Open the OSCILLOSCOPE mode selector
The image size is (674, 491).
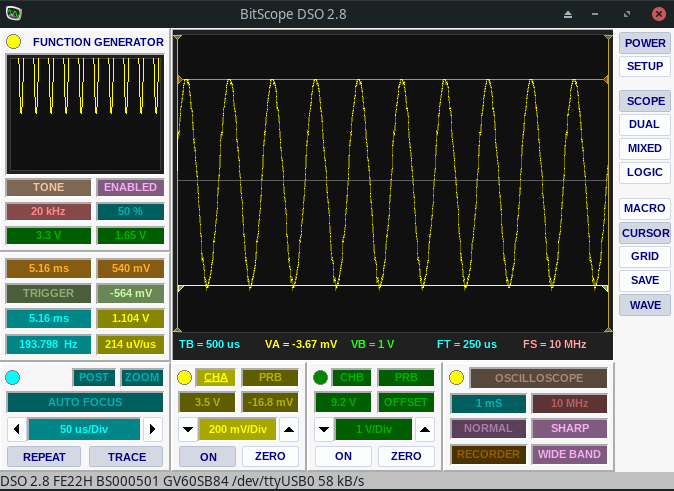(x=539, y=378)
